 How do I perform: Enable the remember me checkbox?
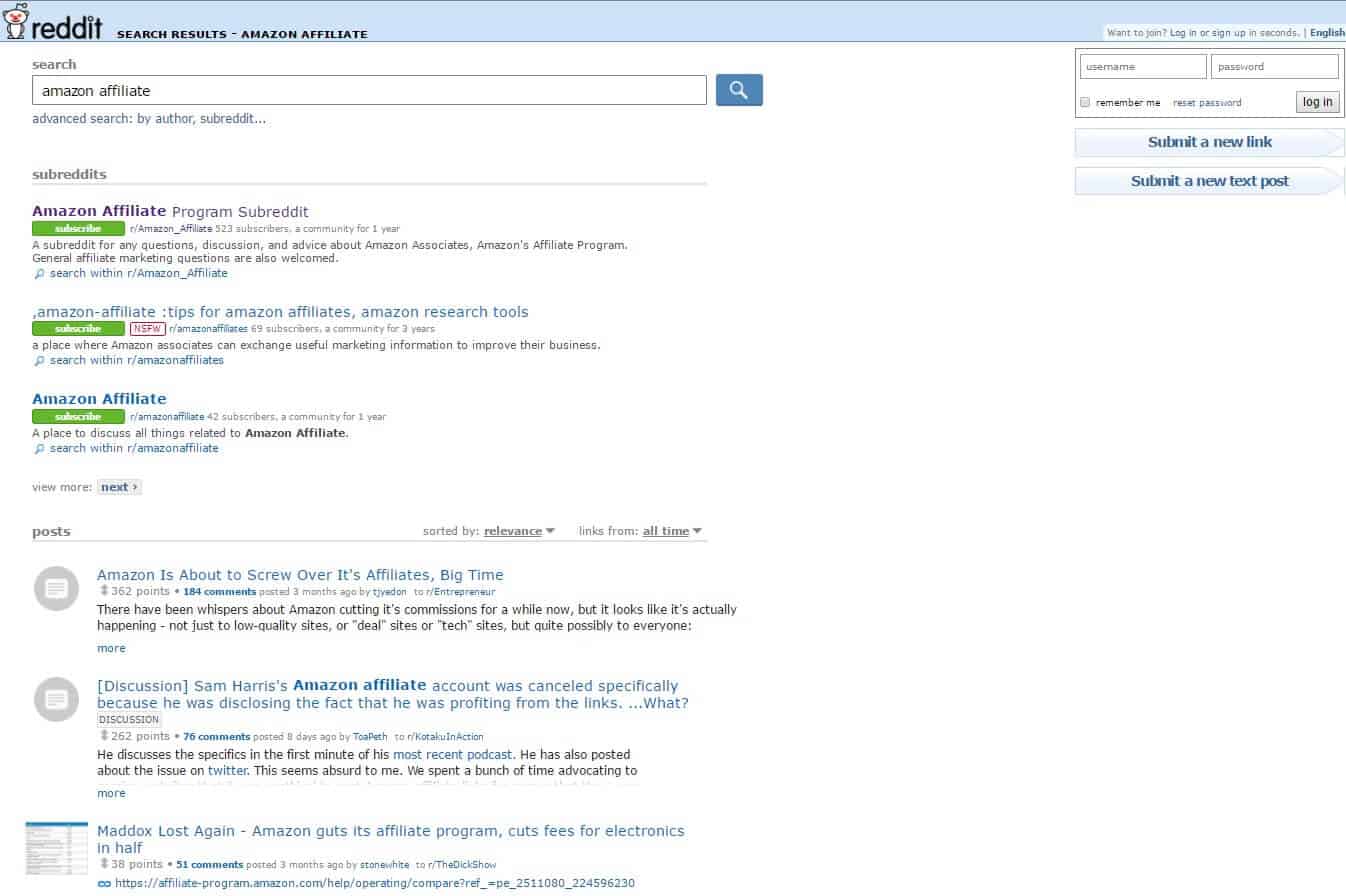1085,102
